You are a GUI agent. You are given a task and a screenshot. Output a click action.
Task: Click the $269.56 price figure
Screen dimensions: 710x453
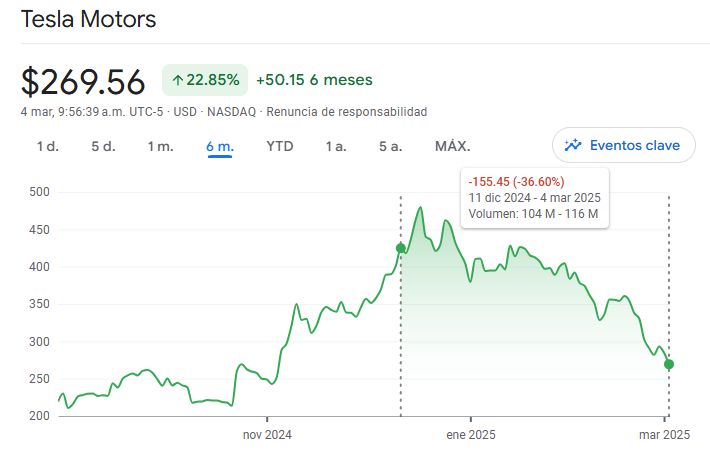83,82
